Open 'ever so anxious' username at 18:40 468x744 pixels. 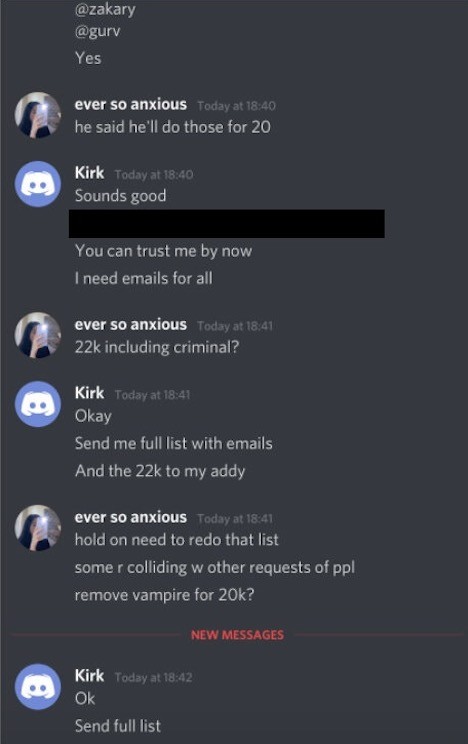(131, 104)
